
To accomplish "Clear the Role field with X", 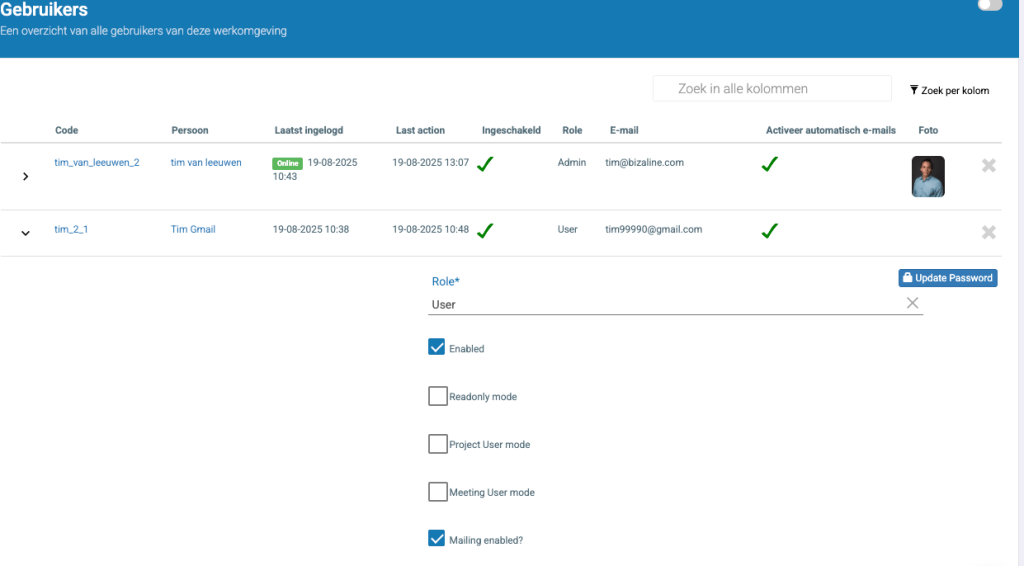I will point(912,303).
